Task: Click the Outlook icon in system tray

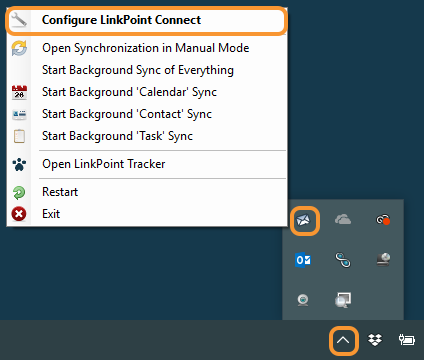Action: 303,260
